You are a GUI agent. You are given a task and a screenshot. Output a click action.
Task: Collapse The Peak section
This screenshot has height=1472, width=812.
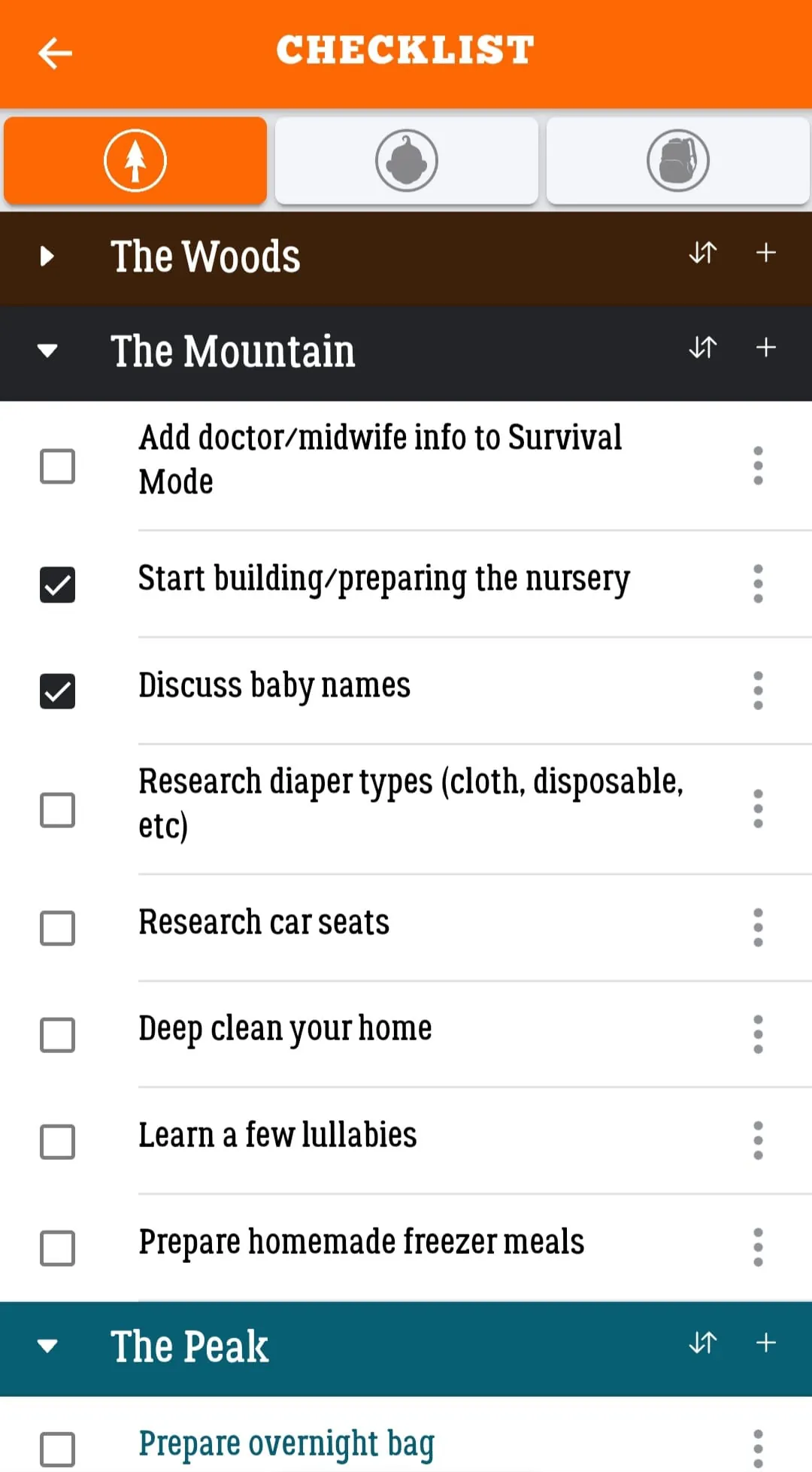(47, 1346)
